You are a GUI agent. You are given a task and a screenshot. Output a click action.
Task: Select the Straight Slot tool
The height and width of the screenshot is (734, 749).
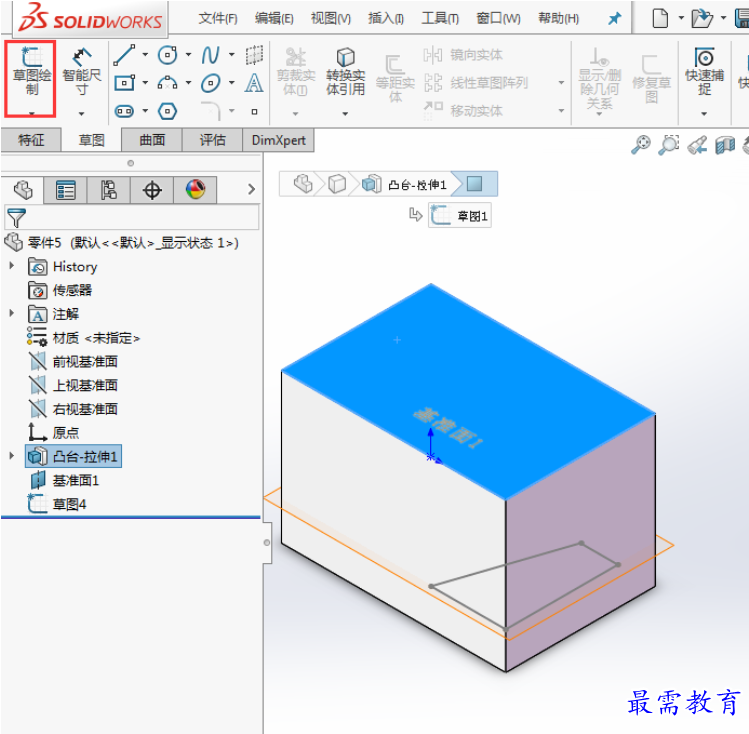coord(124,111)
